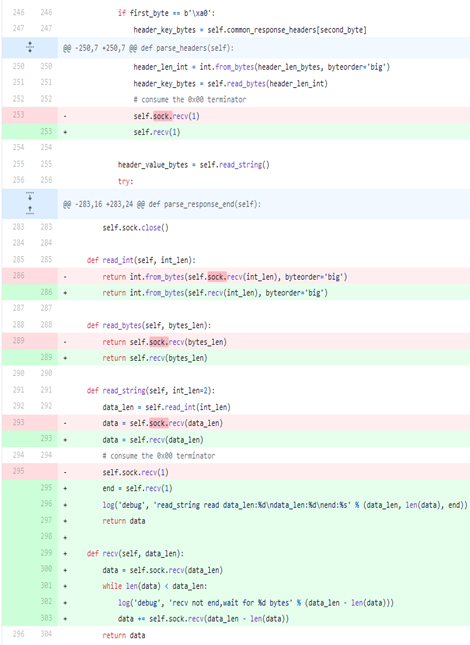Click added 'return self.recv(bytes_len)' line

point(155,358)
